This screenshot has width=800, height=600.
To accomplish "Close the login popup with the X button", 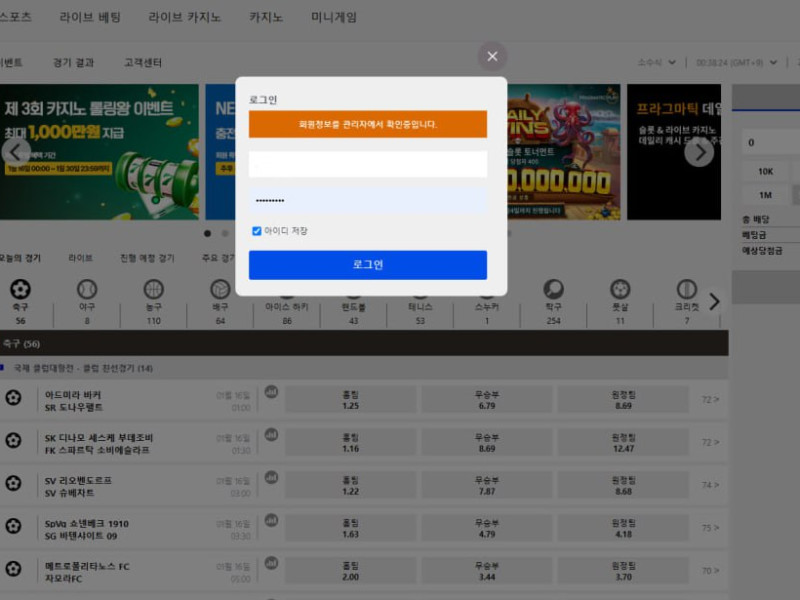I will pos(492,56).
